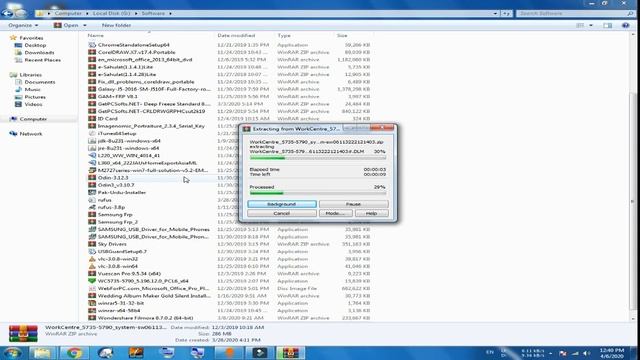Click the Local Disk breadcrumb segment

tap(111, 13)
